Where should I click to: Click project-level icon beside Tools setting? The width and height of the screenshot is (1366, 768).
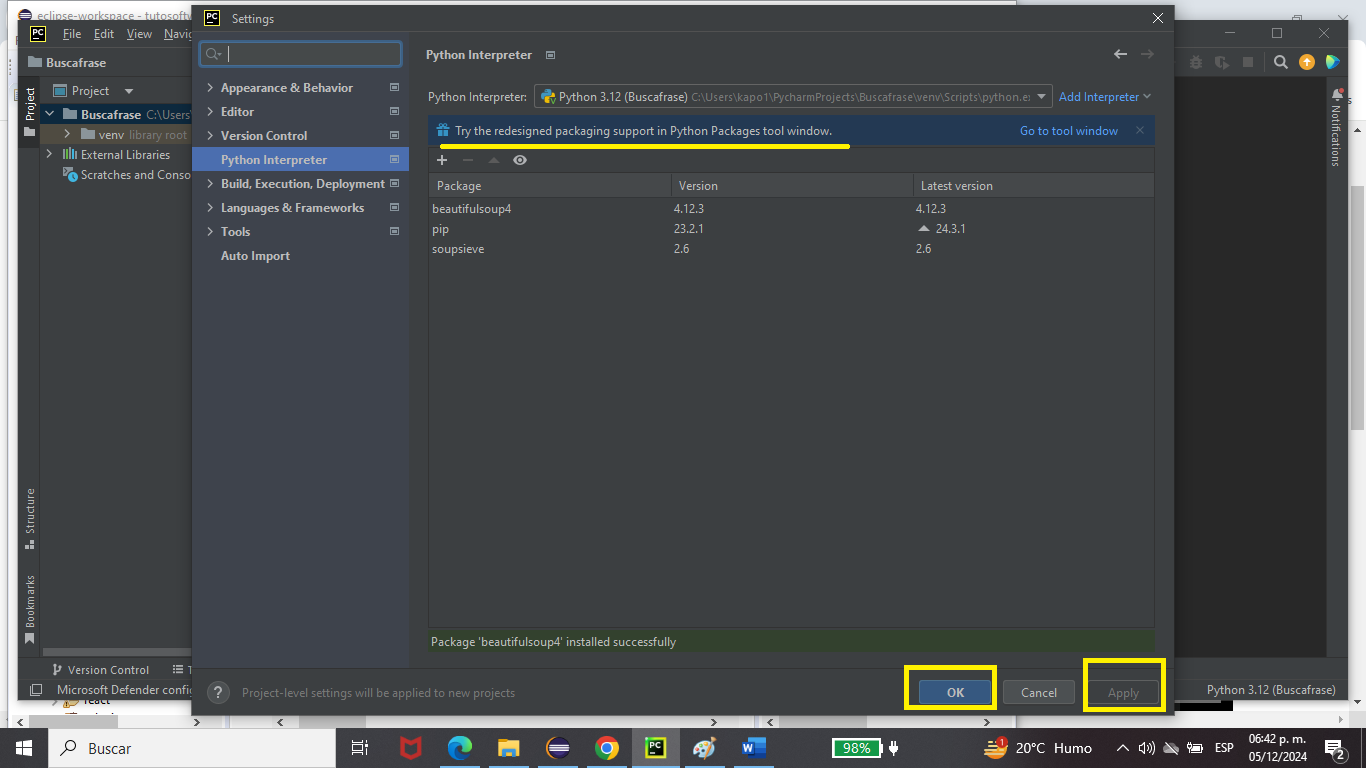tap(394, 232)
